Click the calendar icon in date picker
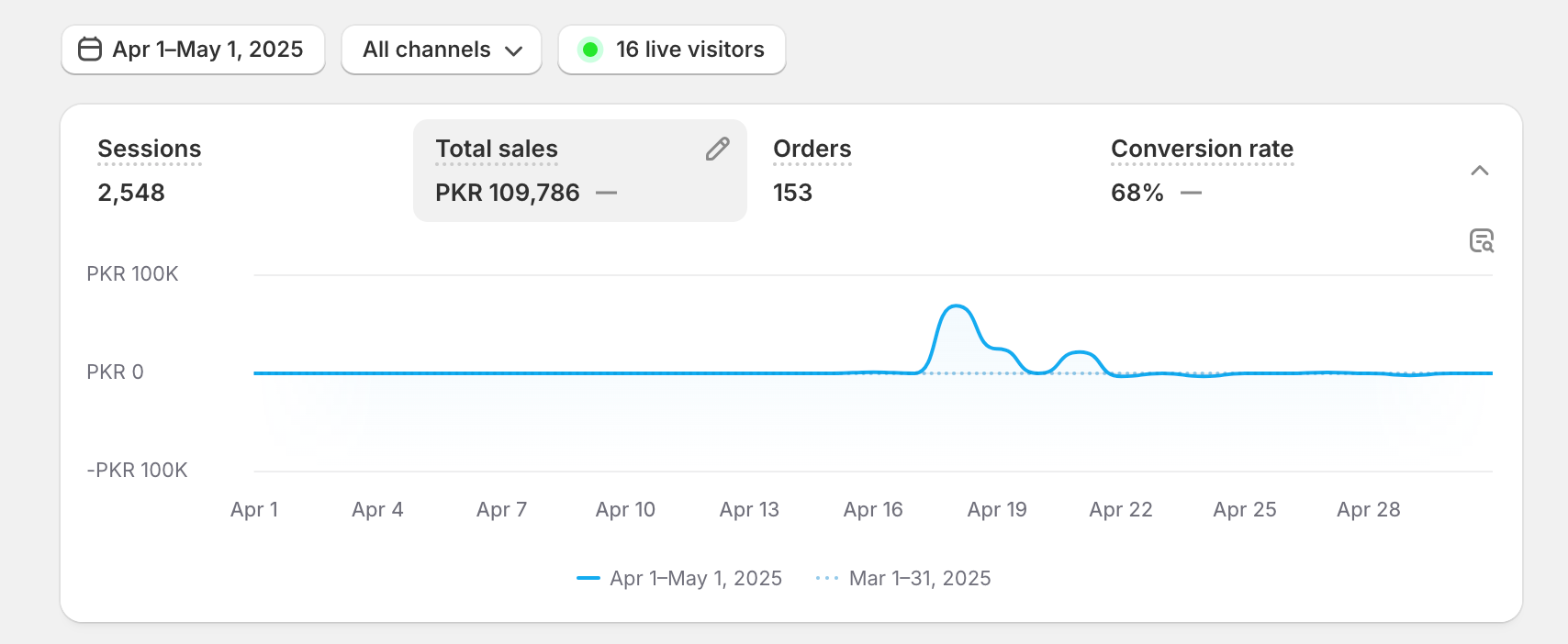Viewport: 1568px width, 644px height. coord(90,50)
